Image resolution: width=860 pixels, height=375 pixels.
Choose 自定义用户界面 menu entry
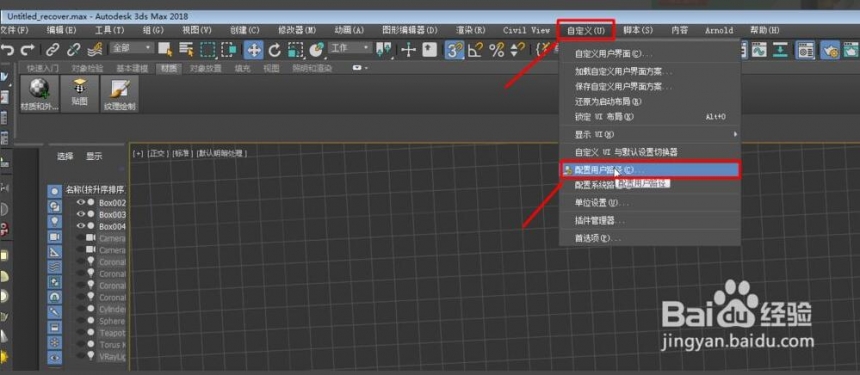point(650,54)
